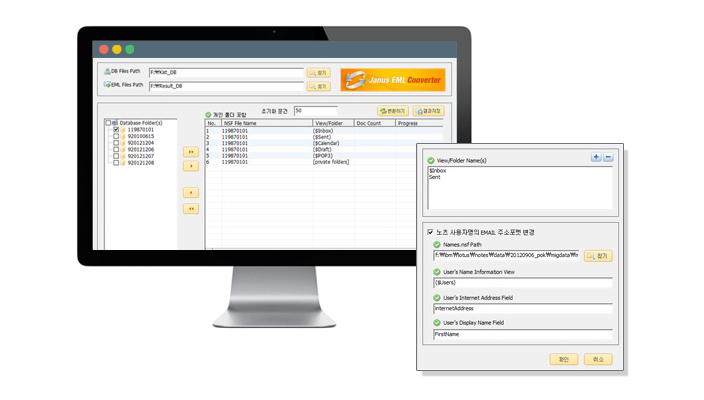Click the User's Internet Address Field input
704x400 pixels.
coord(522,309)
